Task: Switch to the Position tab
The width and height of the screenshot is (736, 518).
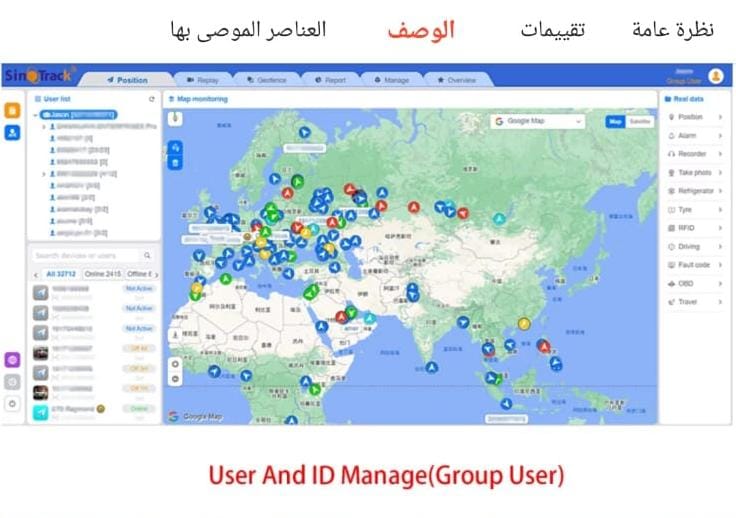Action: (127, 80)
